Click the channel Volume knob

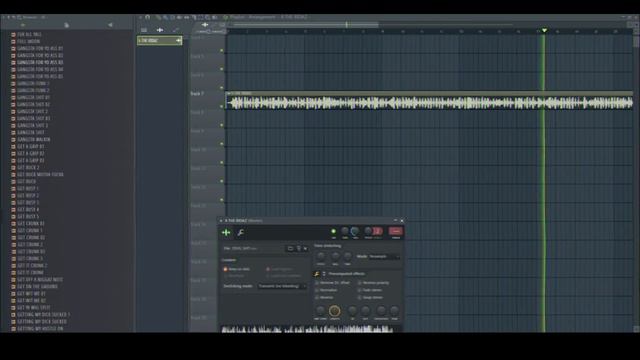355,231
